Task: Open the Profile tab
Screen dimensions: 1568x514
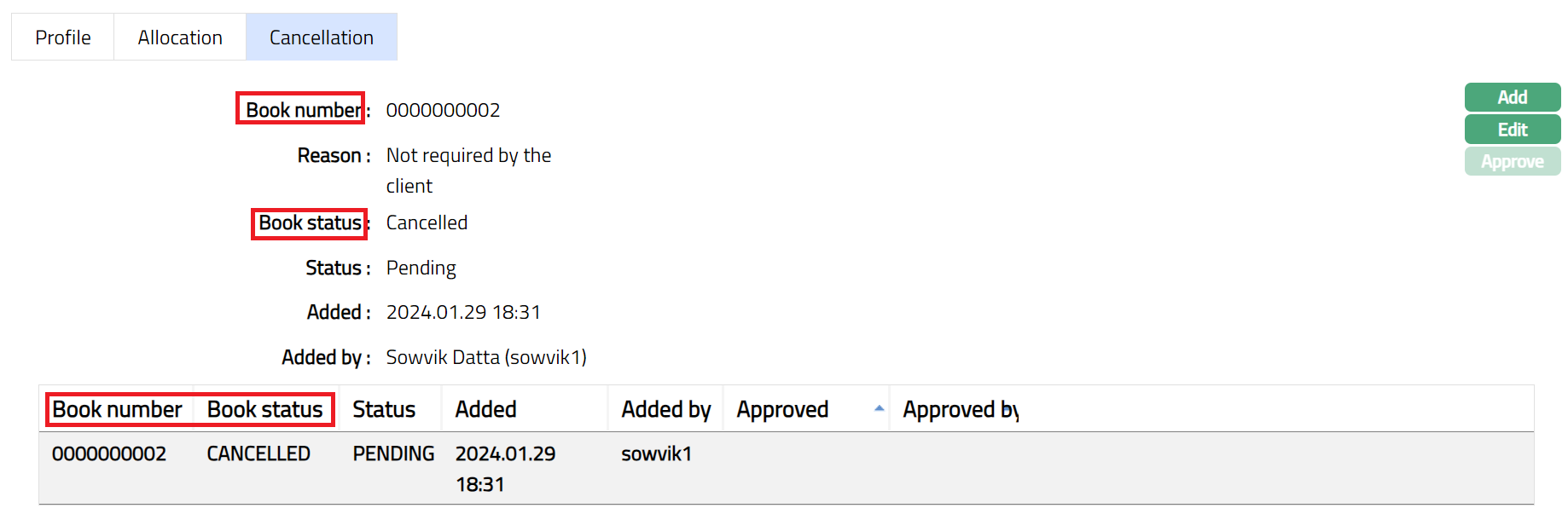Action: tap(62, 38)
